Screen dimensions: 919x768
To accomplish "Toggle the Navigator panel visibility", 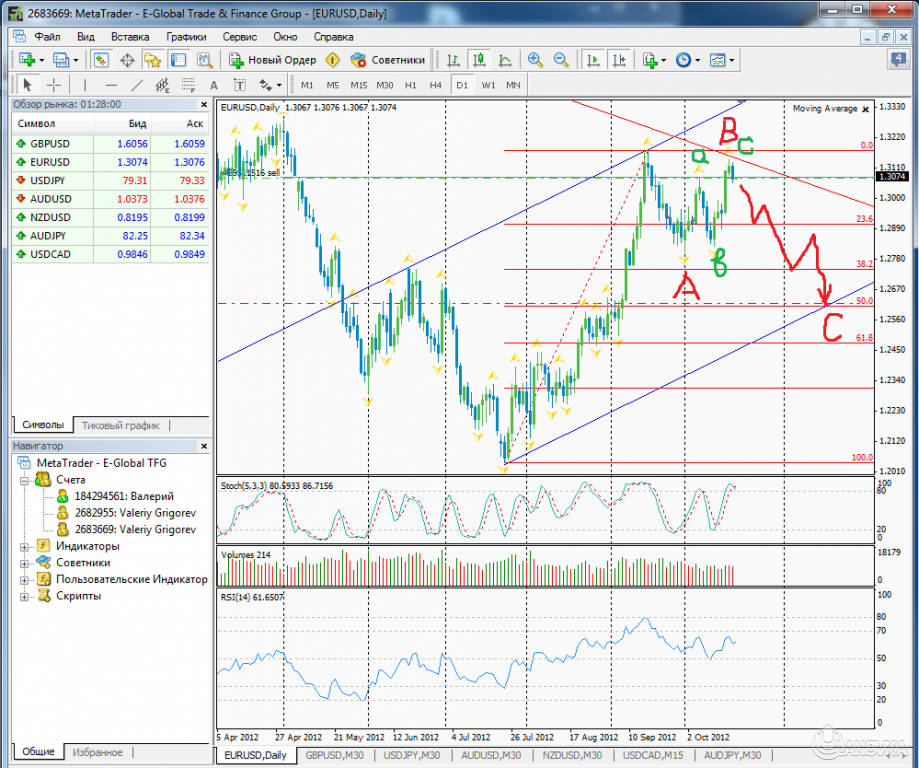I will pos(151,59).
